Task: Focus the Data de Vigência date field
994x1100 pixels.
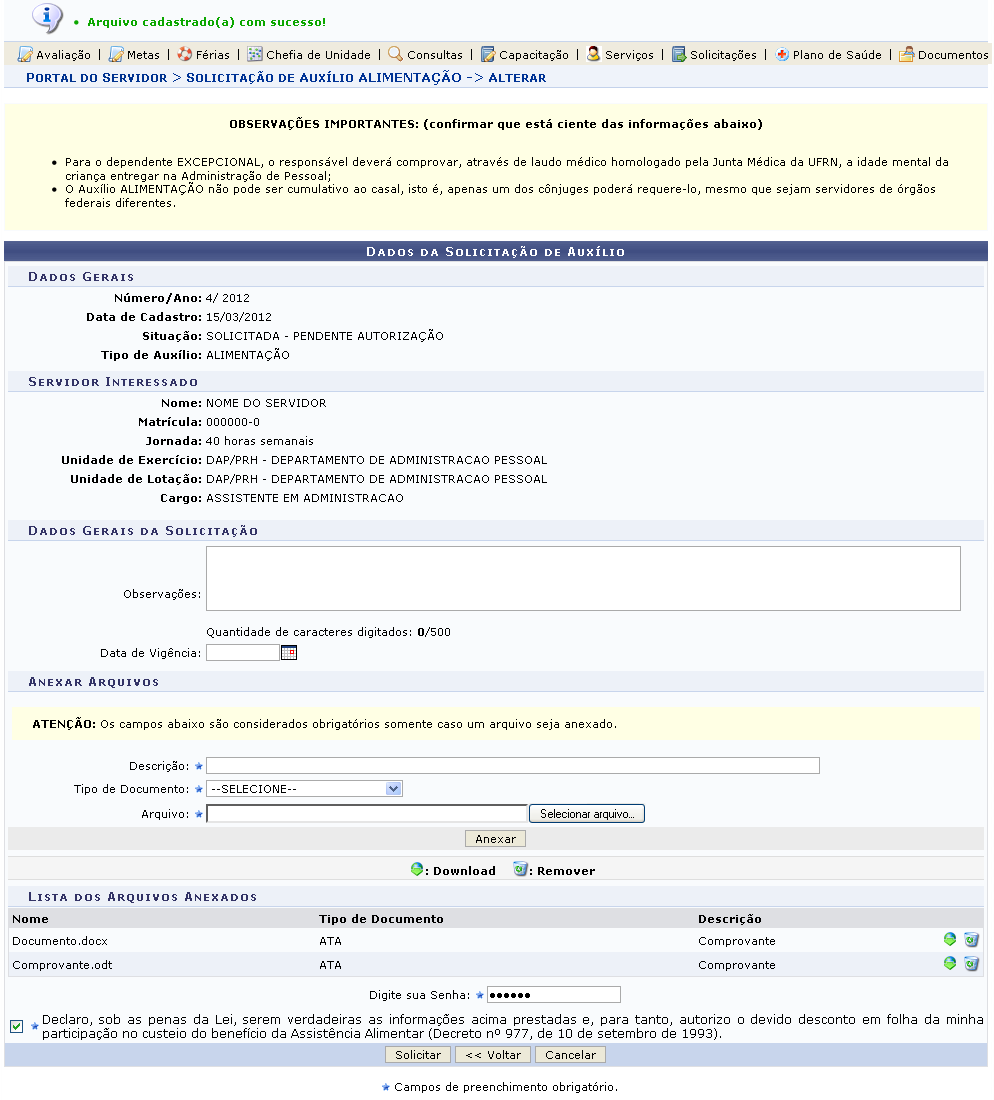Action: pos(243,653)
